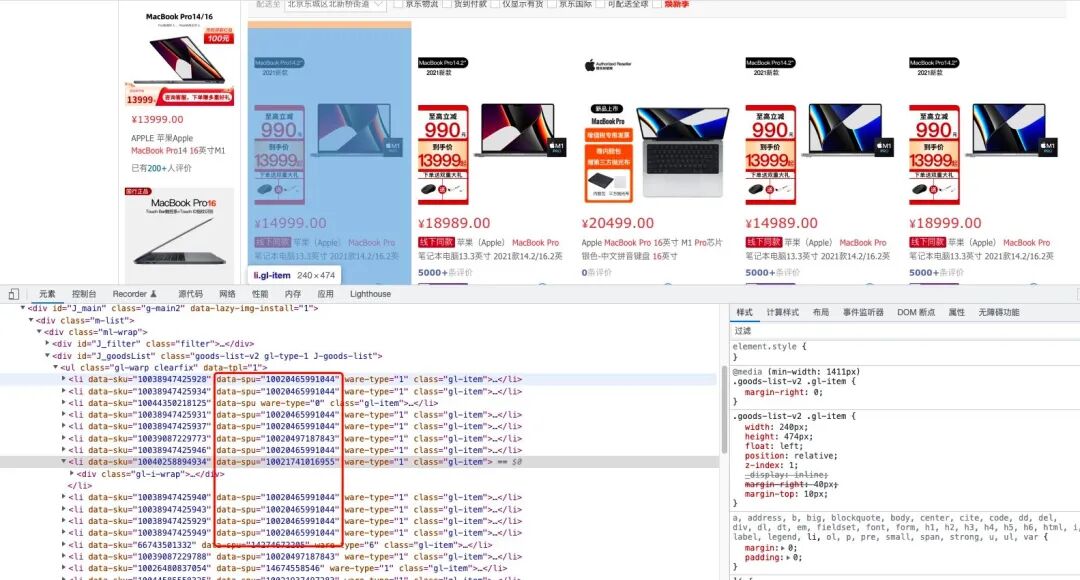Click the 过滤 styles filter input field

(x=900, y=330)
